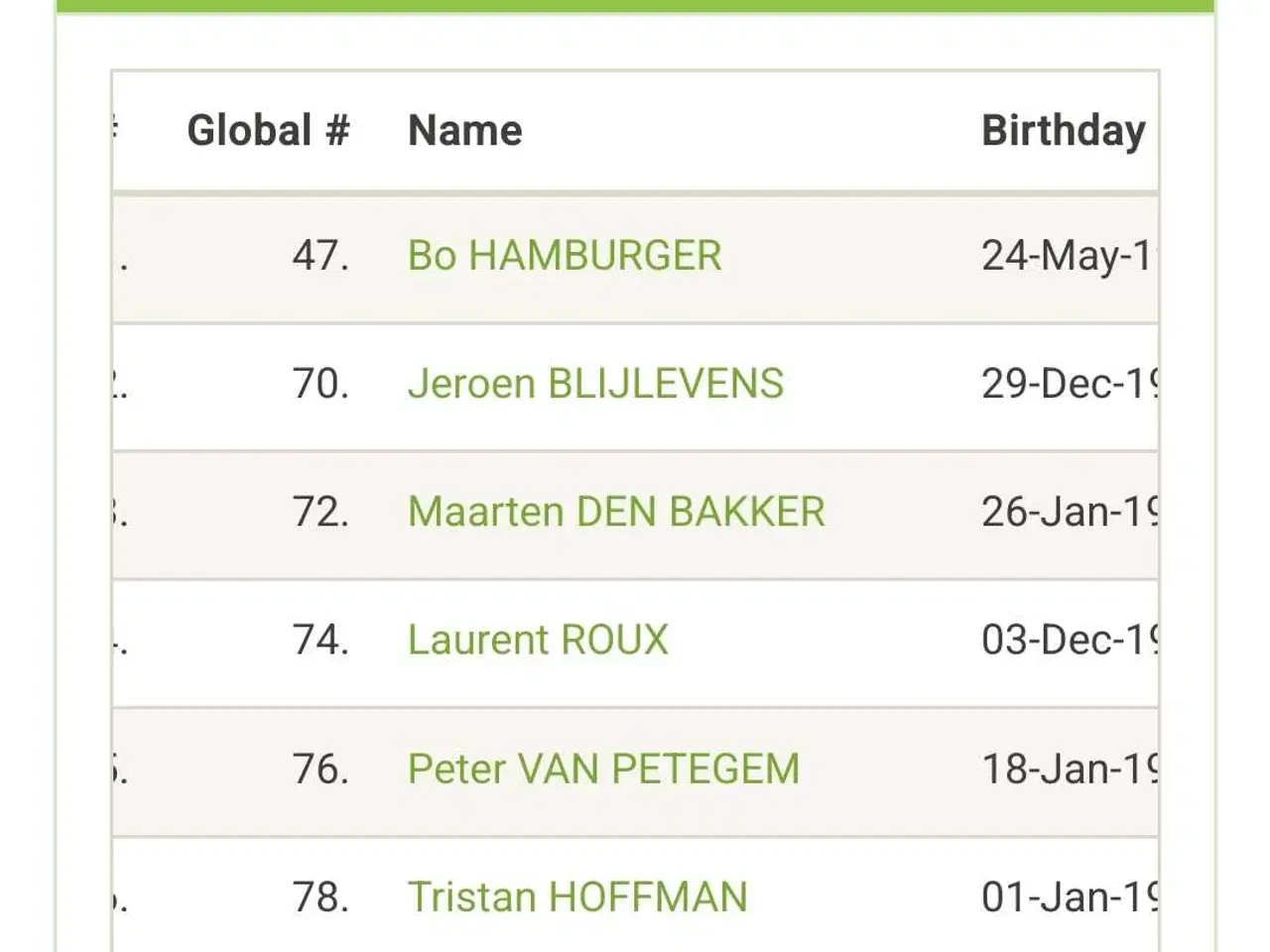Select the global rank 78 cell
Viewport: 1270px width, 952px height.
(x=319, y=896)
